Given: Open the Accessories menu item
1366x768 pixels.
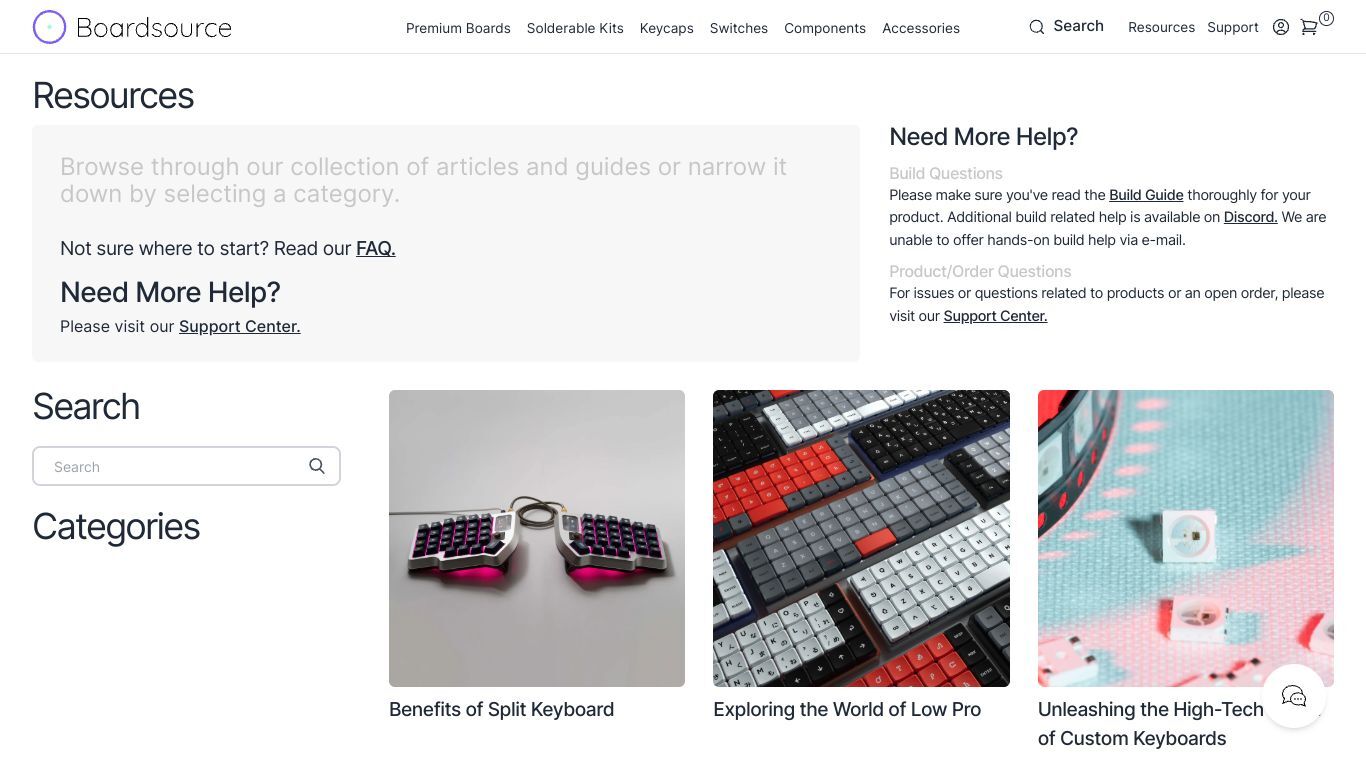Looking at the screenshot, I should point(921,28).
